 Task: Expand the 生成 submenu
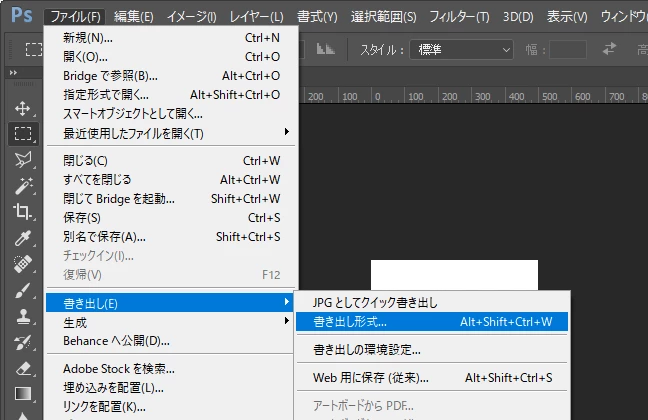171,322
